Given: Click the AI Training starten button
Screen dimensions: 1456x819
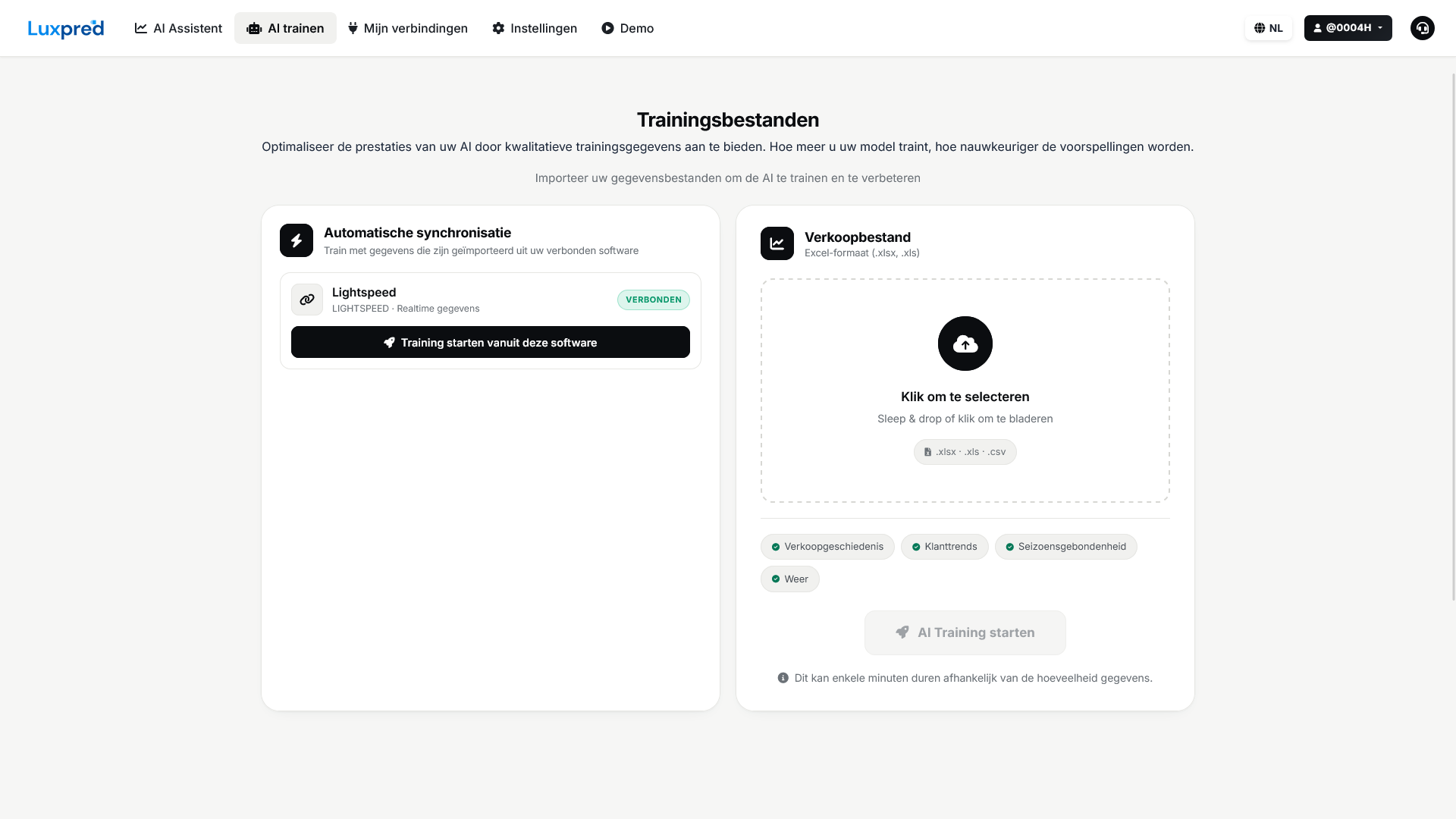Looking at the screenshot, I should click(965, 632).
